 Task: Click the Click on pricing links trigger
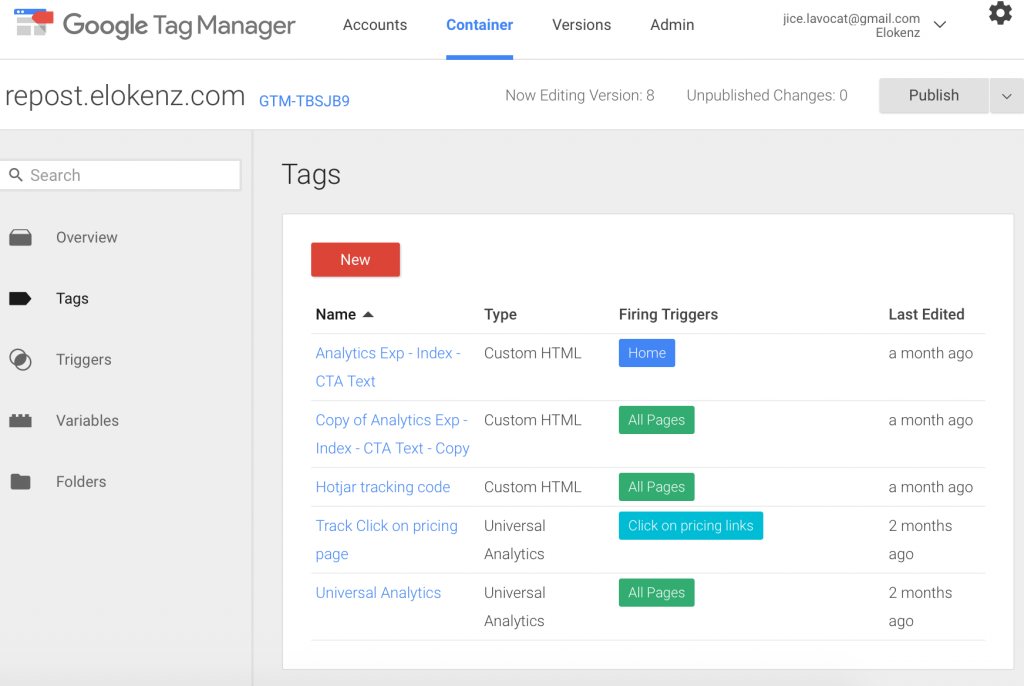click(x=690, y=526)
